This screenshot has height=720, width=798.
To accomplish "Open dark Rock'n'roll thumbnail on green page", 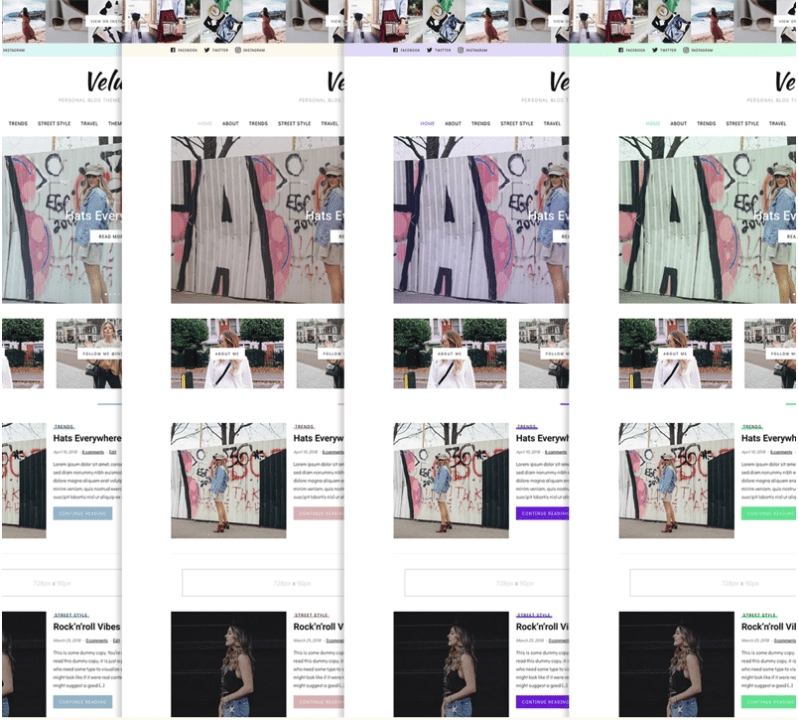I will 676,664.
